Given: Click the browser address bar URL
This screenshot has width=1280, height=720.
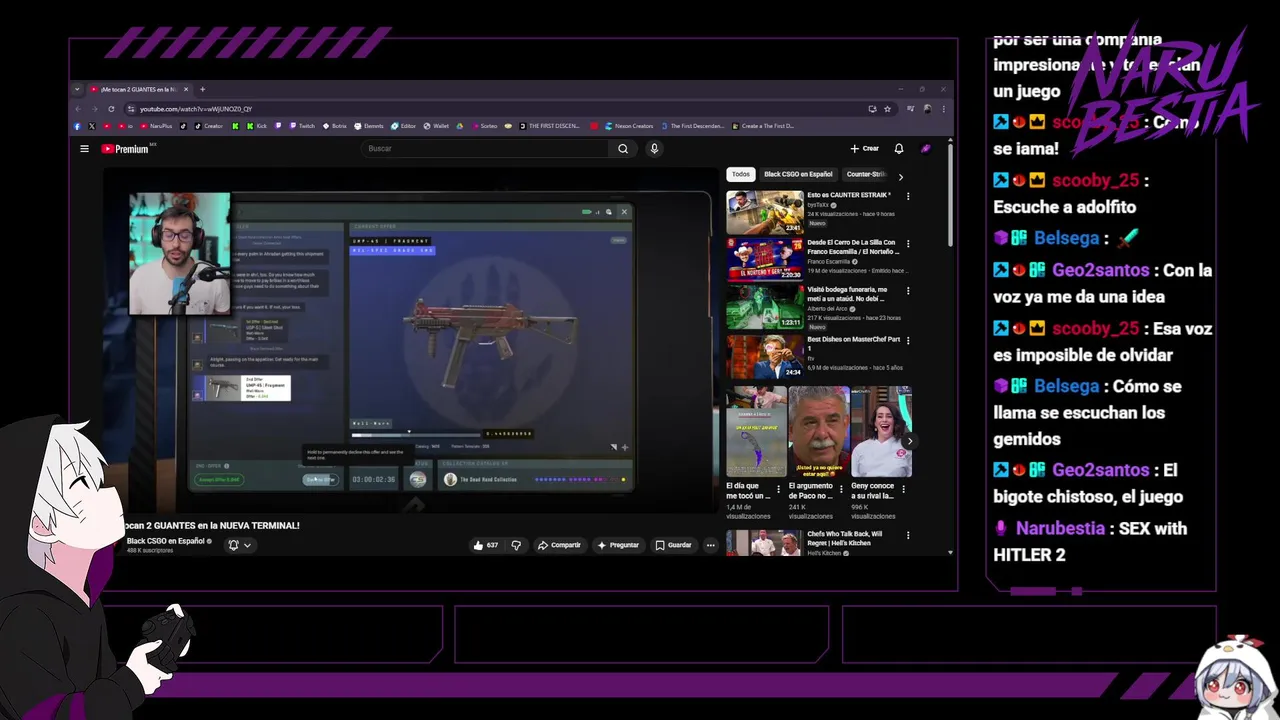Looking at the screenshot, I should 196,109.
